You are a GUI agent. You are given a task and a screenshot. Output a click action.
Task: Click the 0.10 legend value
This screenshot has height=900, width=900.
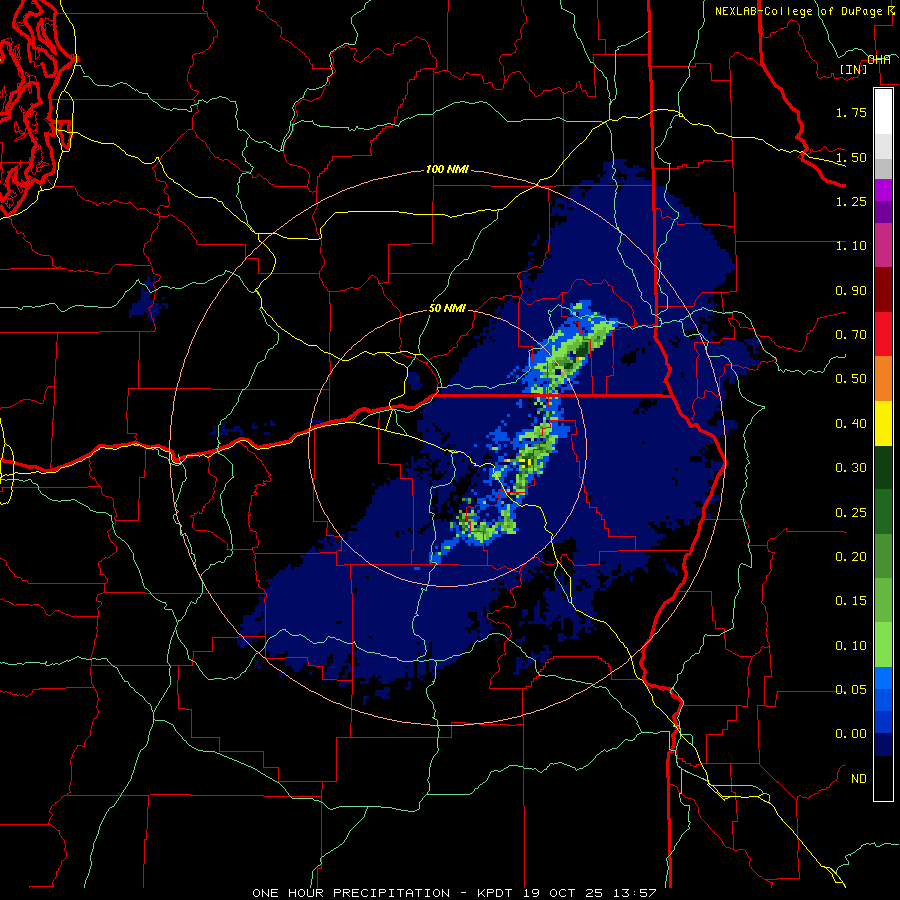click(x=851, y=646)
